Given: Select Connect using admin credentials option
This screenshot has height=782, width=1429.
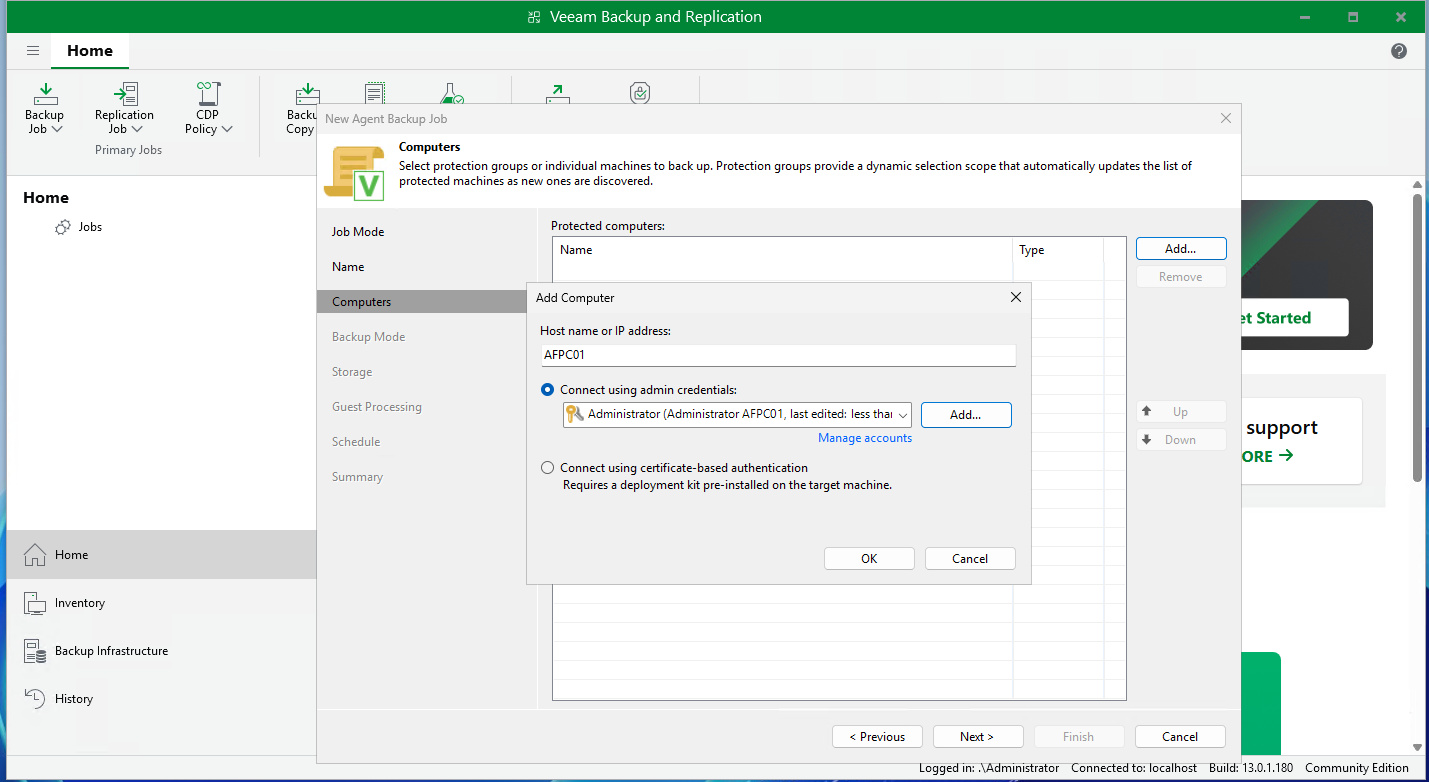Looking at the screenshot, I should tap(547, 390).
